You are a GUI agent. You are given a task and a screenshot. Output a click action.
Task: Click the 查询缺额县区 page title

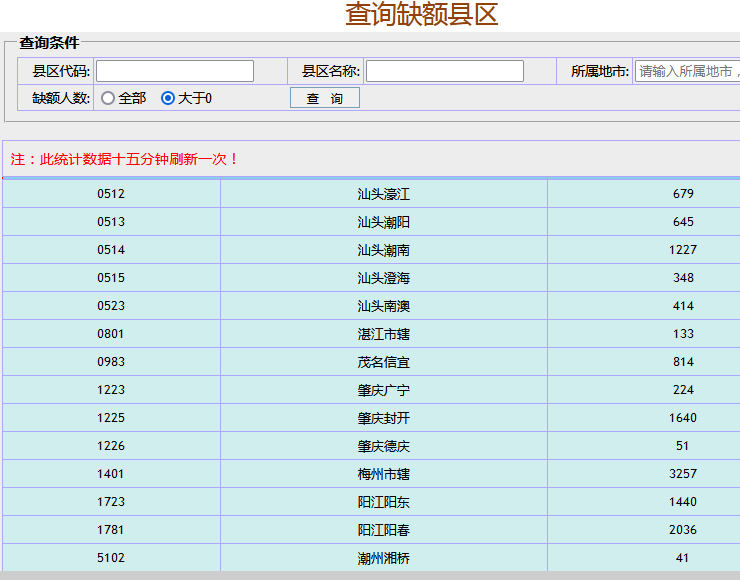point(421,14)
